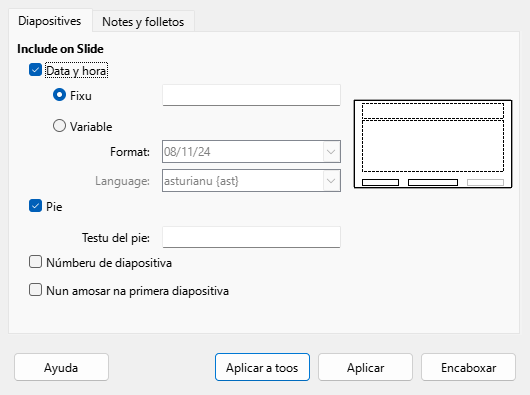530x395 pixels.
Task: Switch to the Diapositives tab
Action: pos(50,21)
